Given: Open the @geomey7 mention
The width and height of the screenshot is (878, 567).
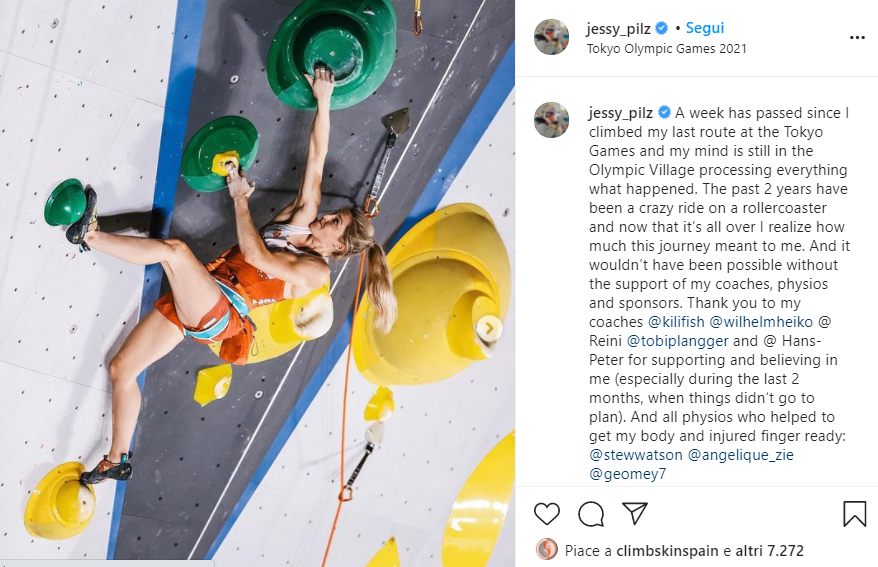Looking at the screenshot, I should (627, 474).
